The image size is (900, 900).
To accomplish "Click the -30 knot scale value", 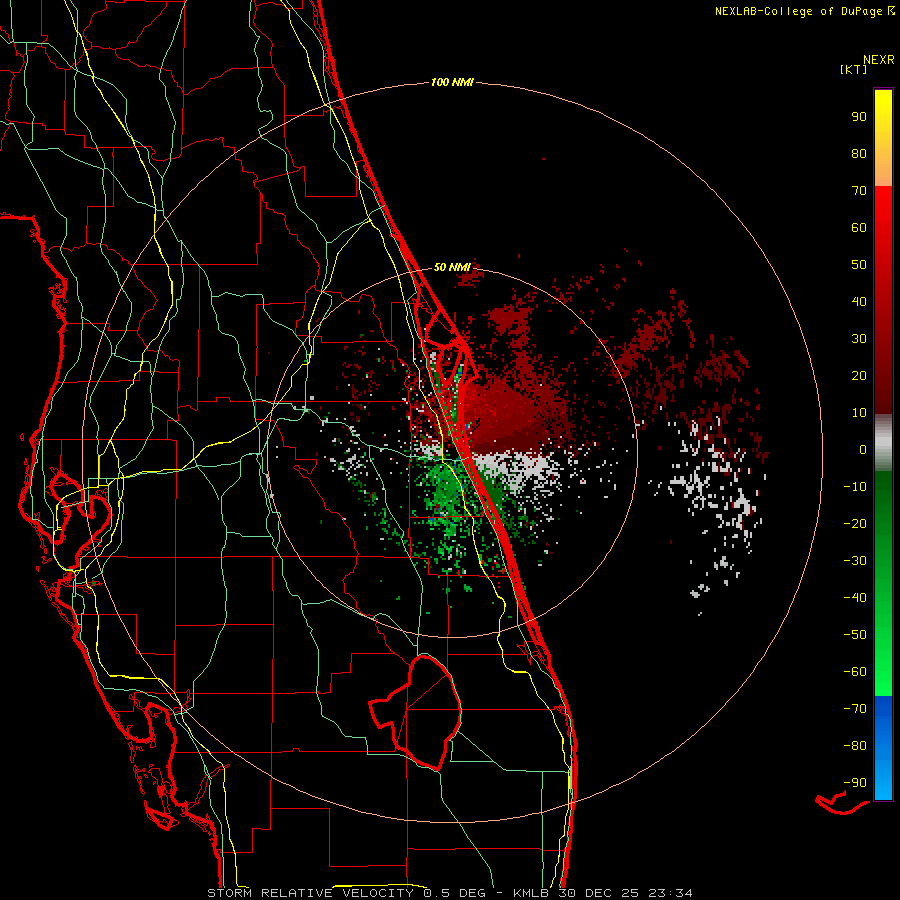I will [855, 561].
